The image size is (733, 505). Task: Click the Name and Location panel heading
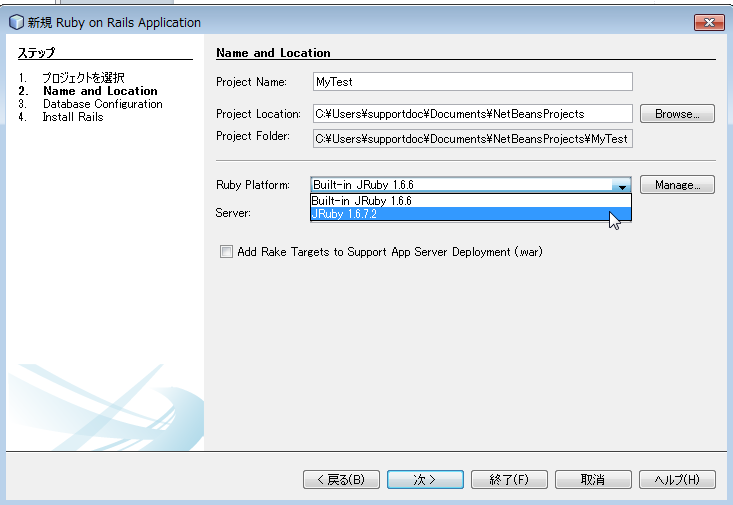pyautogui.click(x=273, y=53)
